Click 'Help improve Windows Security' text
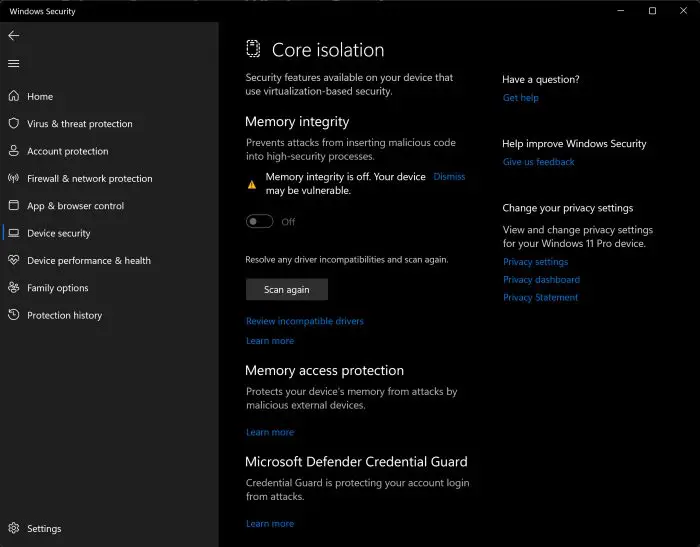This screenshot has height=547, width=700. tap(574, 144)
